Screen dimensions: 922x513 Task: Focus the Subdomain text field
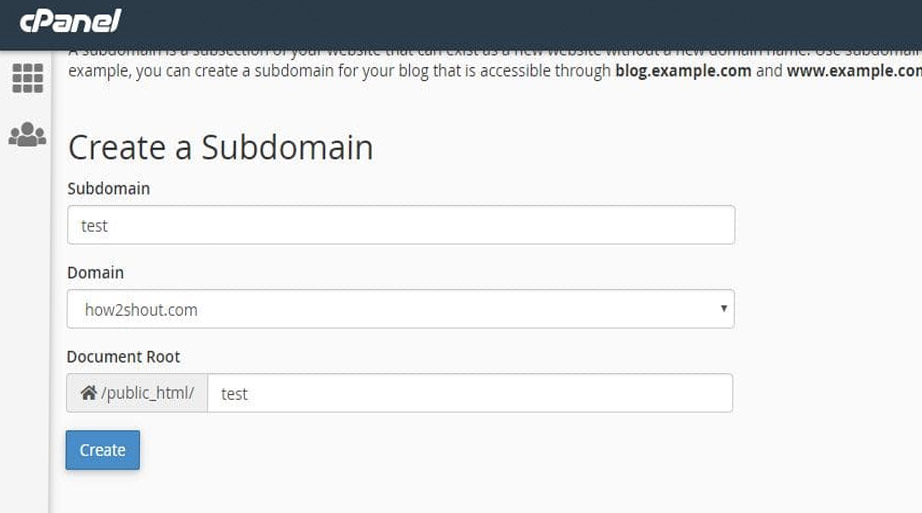click(x=400, y=225)
